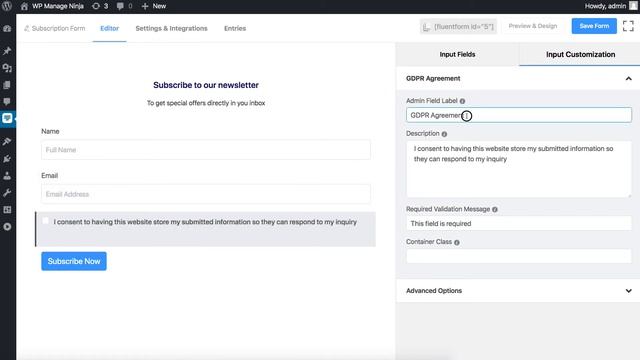Open the Comments icon in the sidebar
The height and width of the screenshot is (360, 640).
(x=7, y=102)
